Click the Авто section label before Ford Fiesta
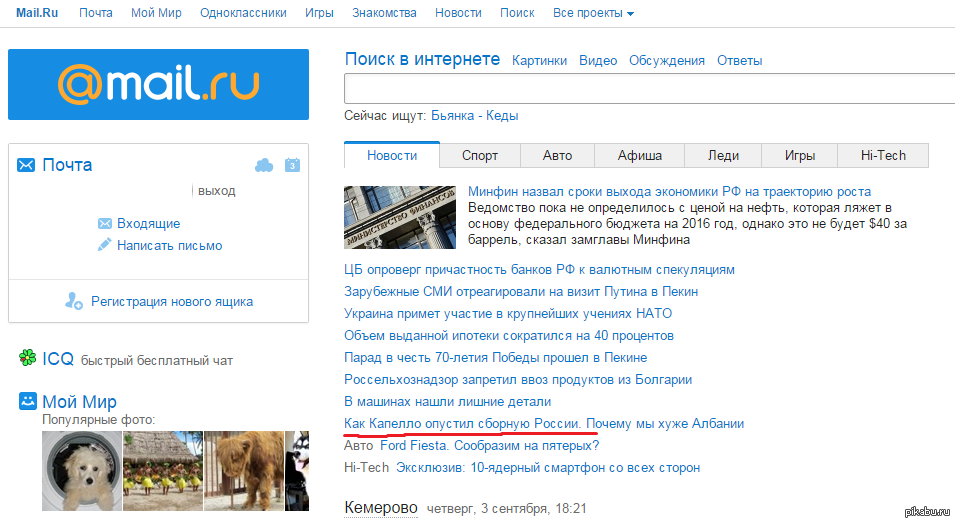 click(x=359, y=446)
